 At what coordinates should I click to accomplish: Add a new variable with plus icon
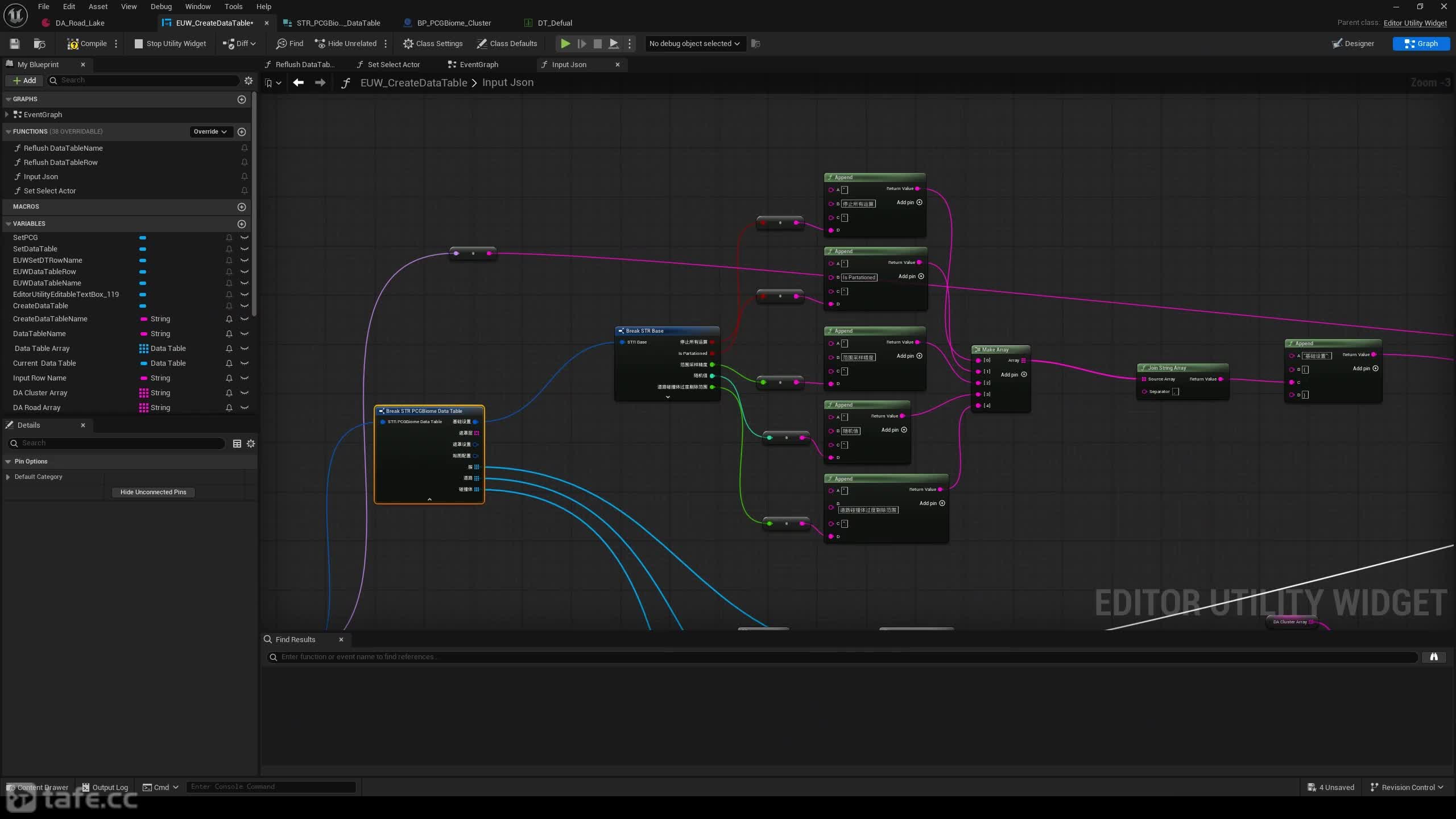[x=242, y=224]
